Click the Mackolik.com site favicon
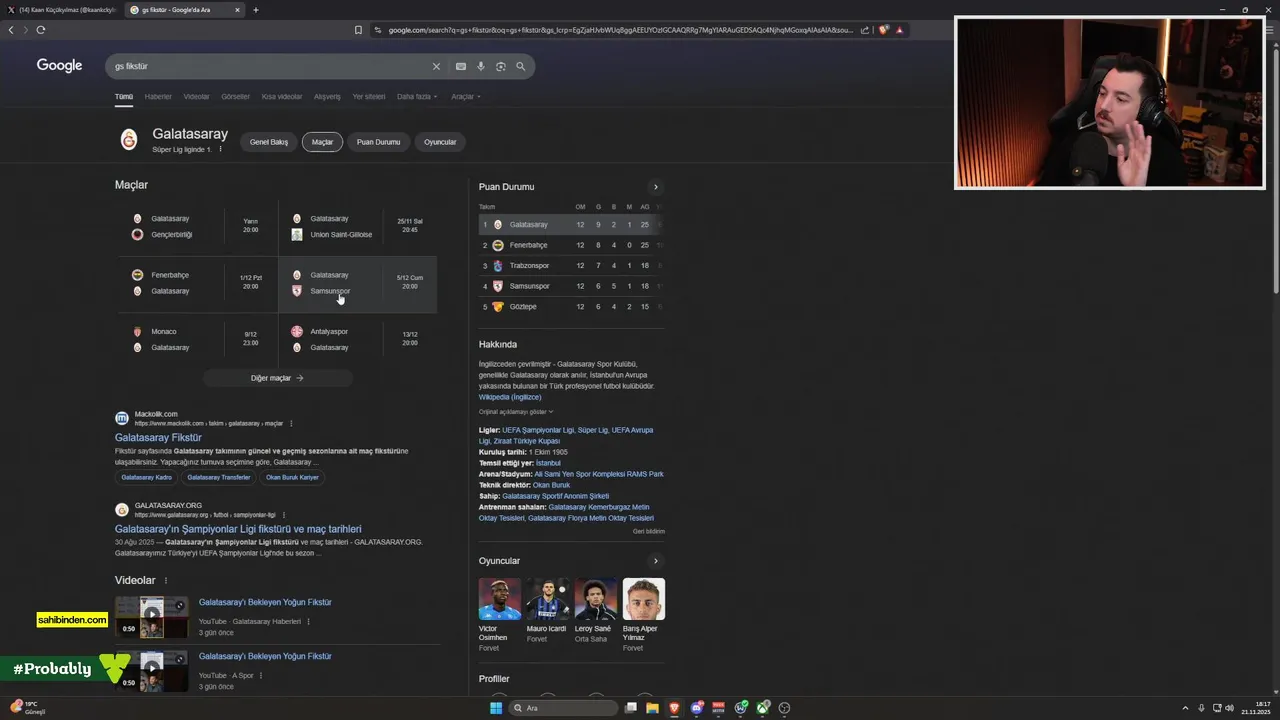The image size is (1280, 720). click(122, 418)
